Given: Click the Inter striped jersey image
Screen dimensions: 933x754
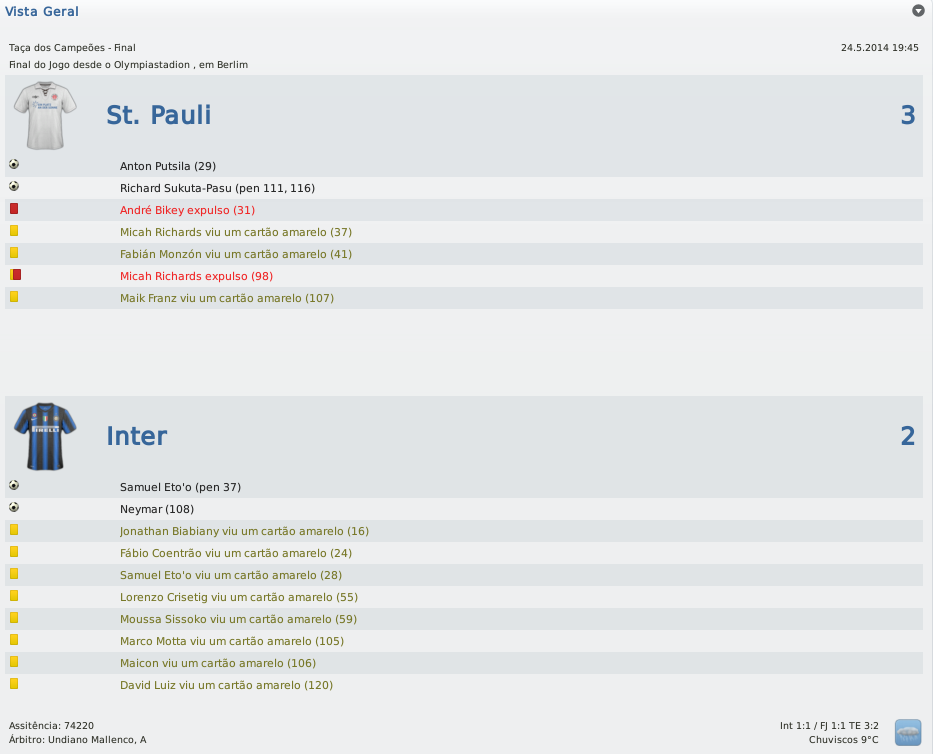Looking at the screenshot, I should click(46, 435).
